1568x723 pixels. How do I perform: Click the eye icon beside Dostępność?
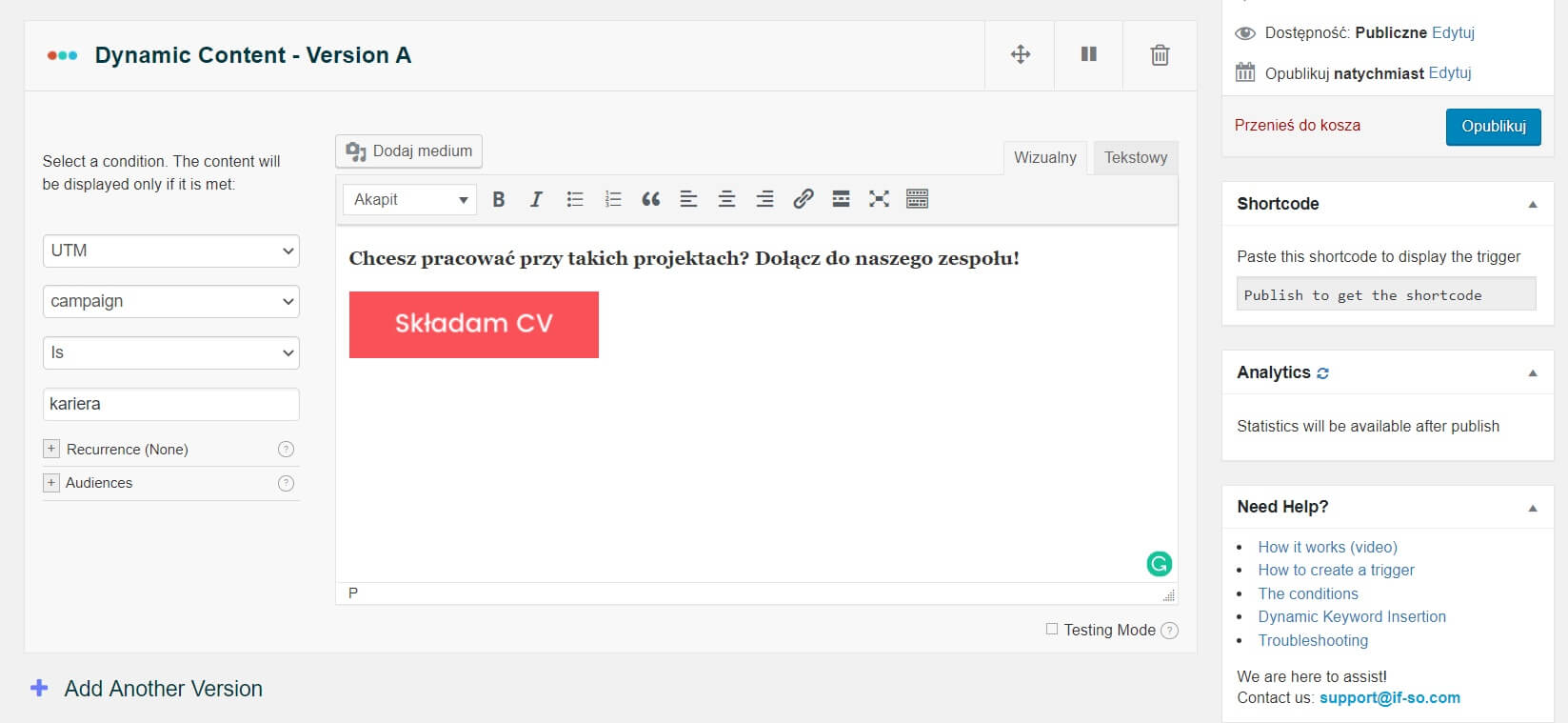(1245, 33)
